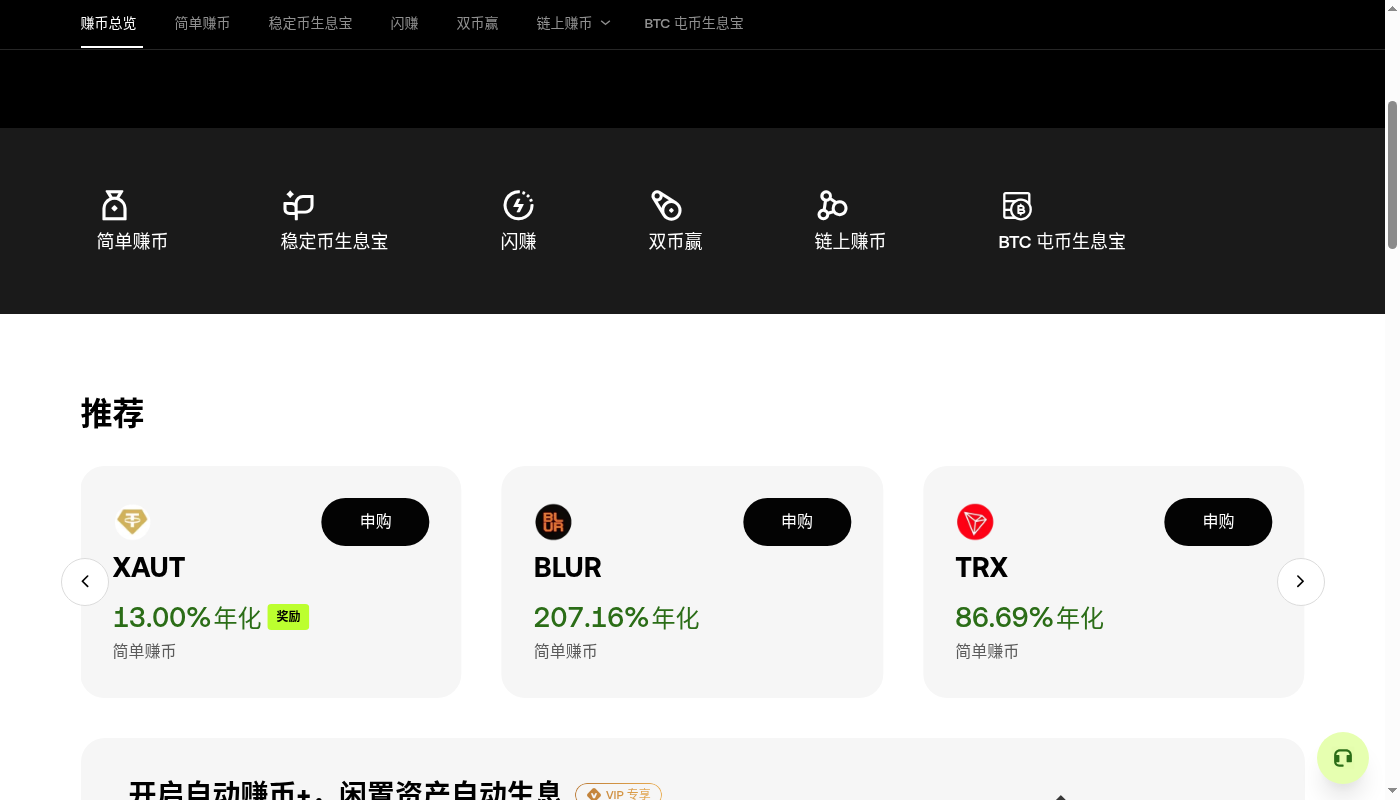Click the XAUT coin logo
This screenshot has height=800, width=1400.
click(x=132, y=521)
